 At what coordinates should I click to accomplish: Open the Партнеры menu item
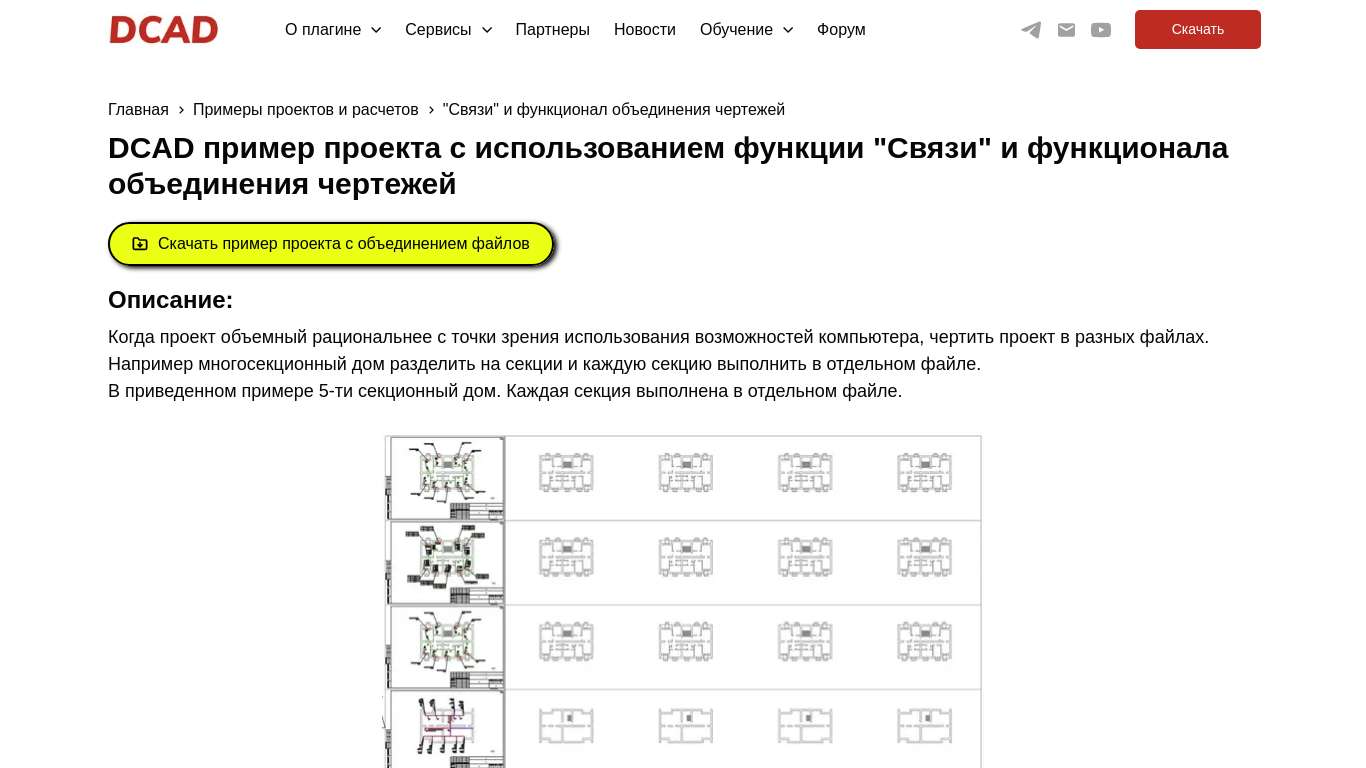[x=552, y=30]
